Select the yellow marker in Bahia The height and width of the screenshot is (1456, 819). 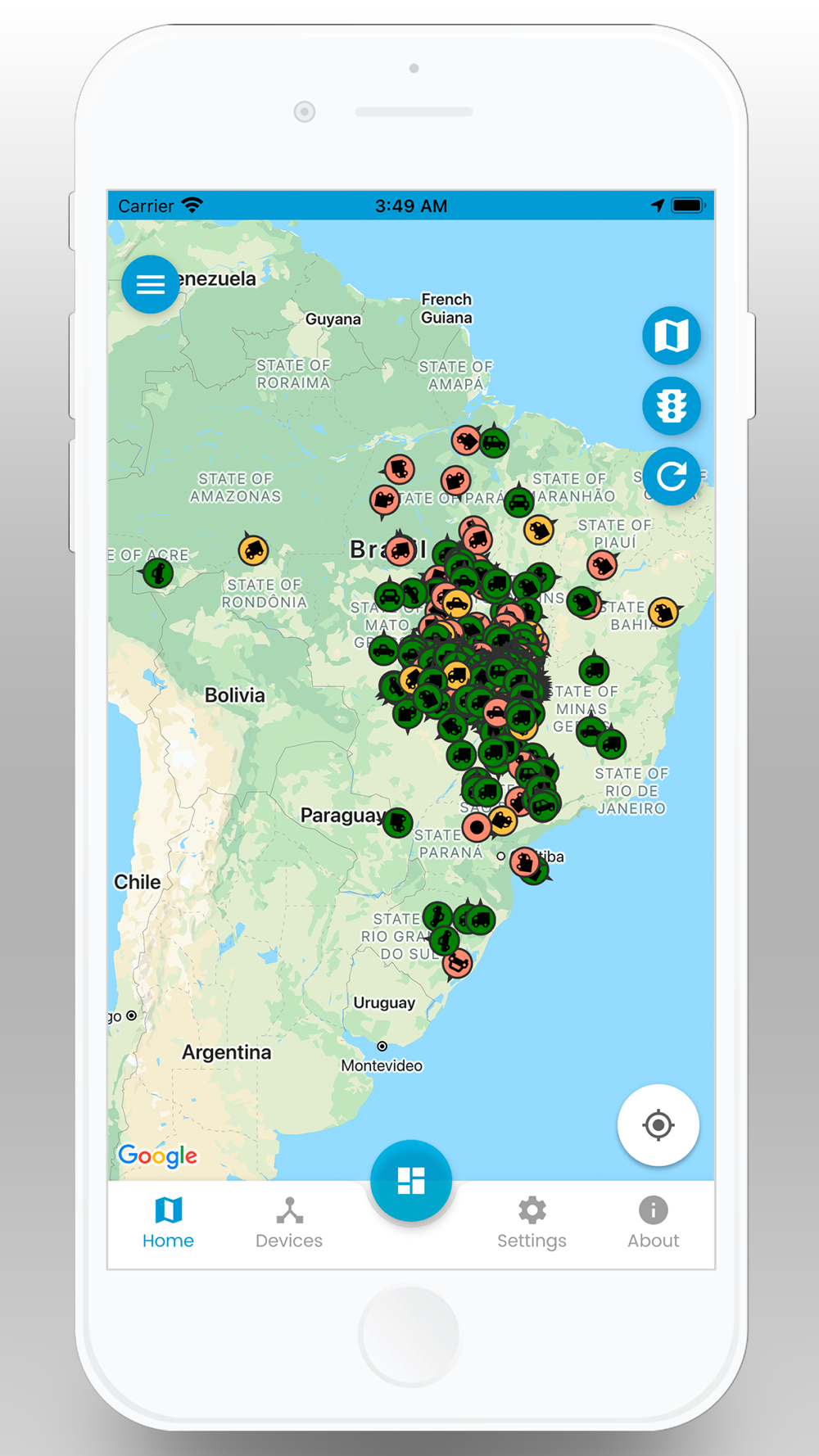click(x=664, y=611)
